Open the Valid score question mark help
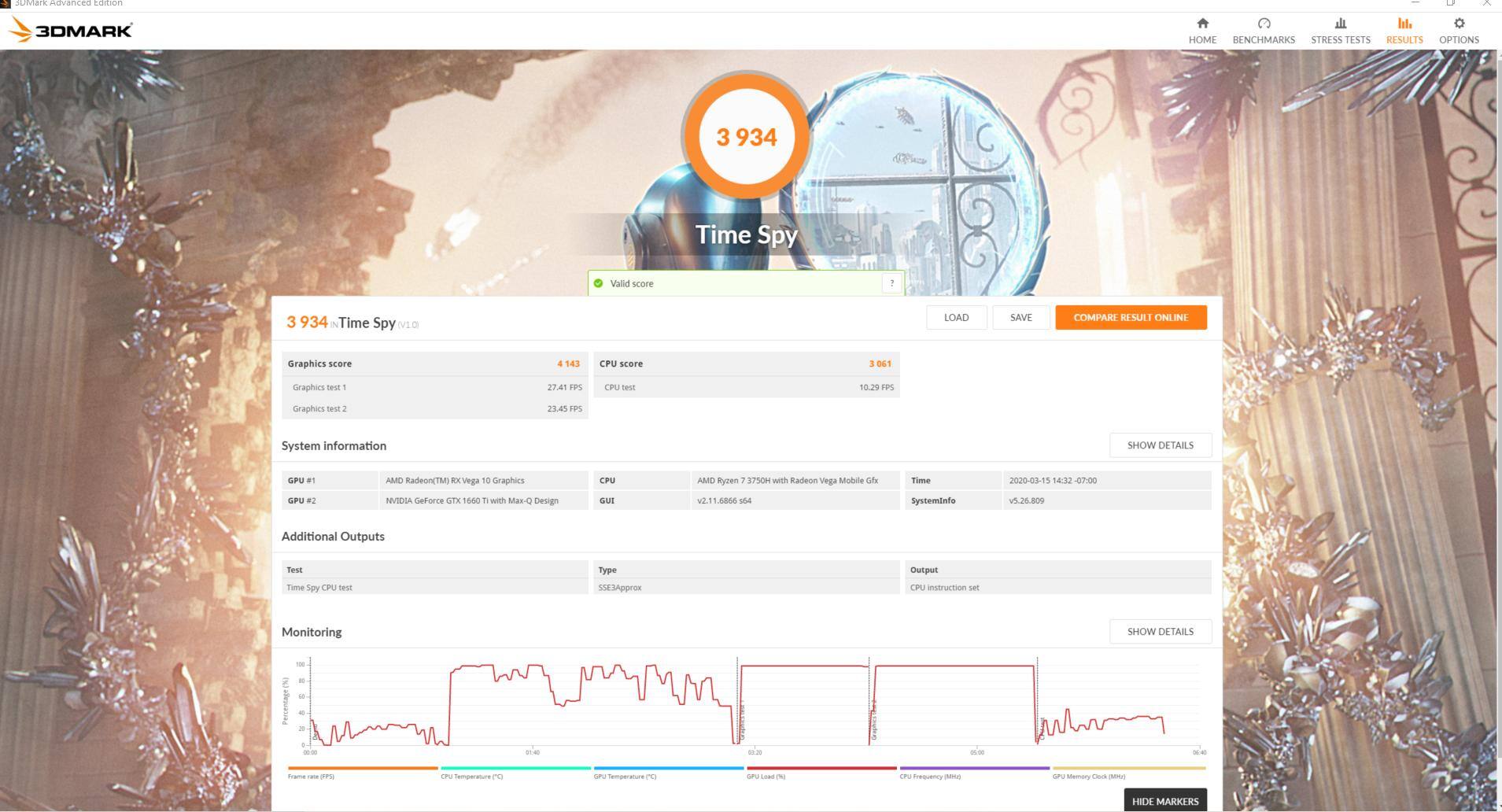 pos(891,283)
